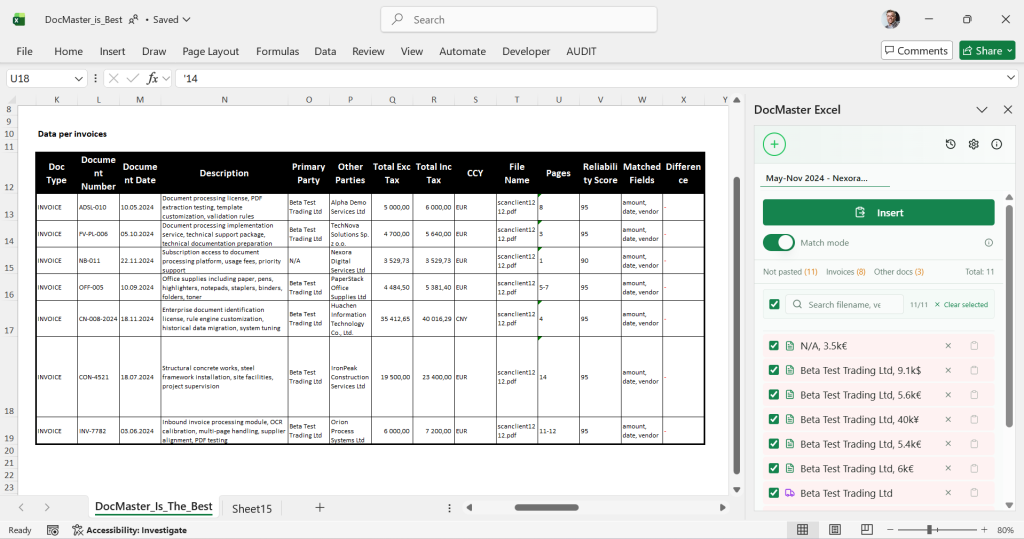Expand the Saved status dropdown
1024x539 pixels.
click(186, 20)
